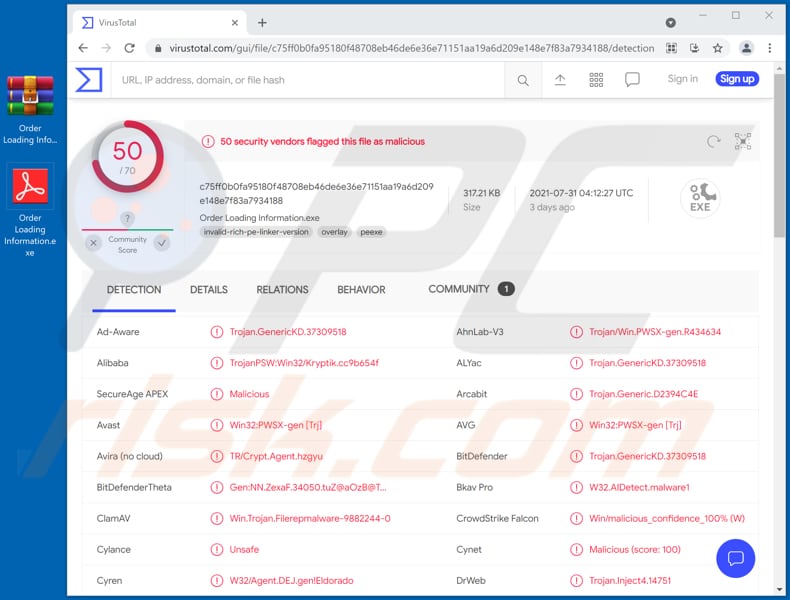This screenshot has height=600, width=790.
Task: Open a new browser tab
Action: [262, 23]
